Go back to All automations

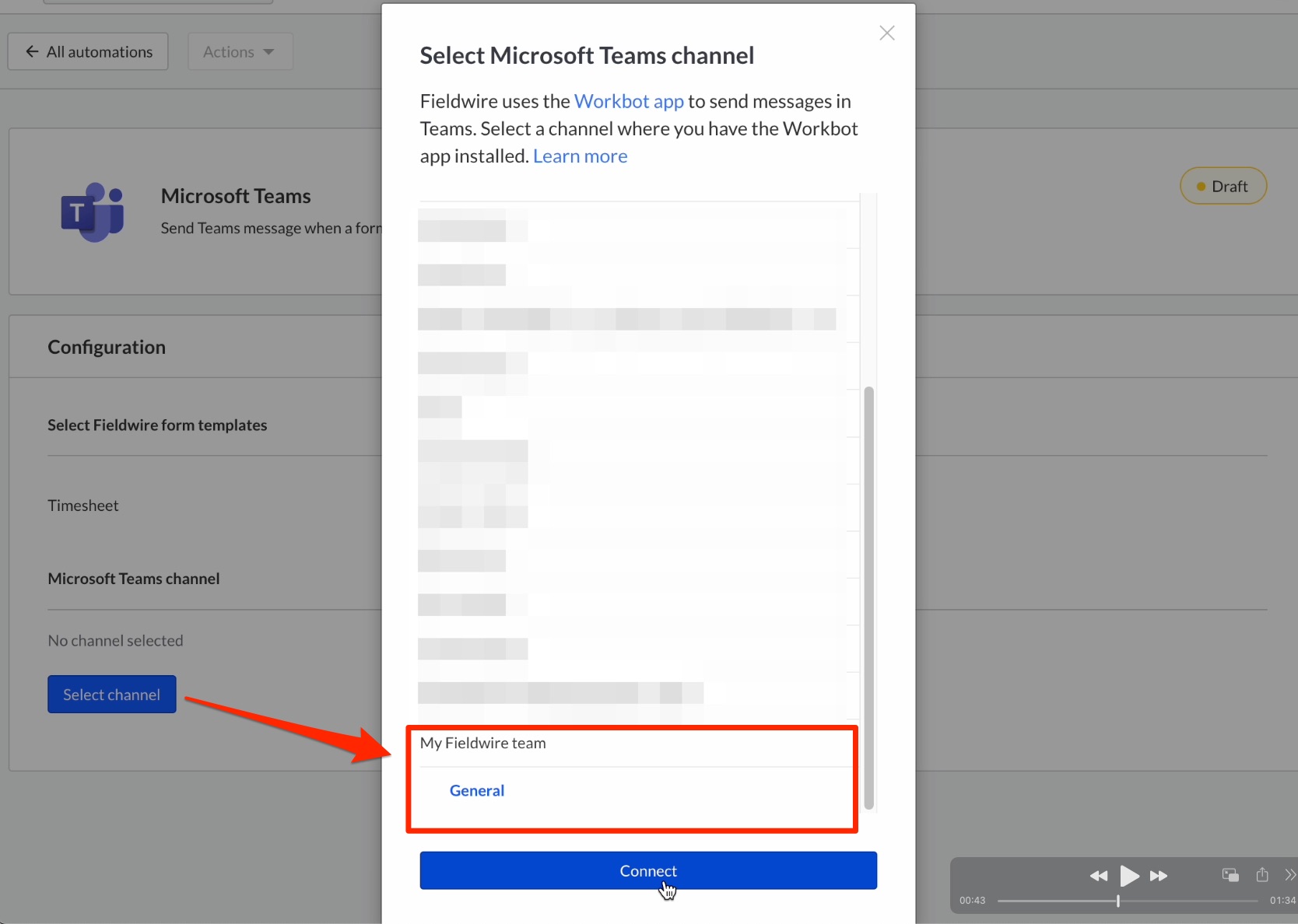[88, 52]
